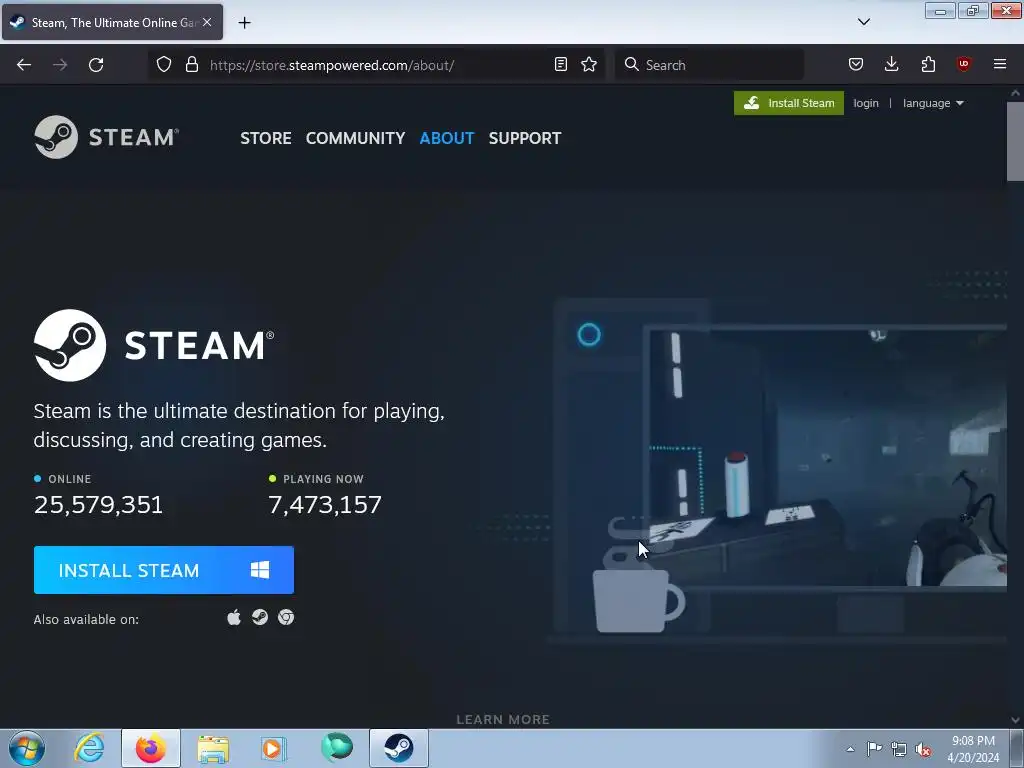Open the STORE navigation menu
Image resolution: width=1024 pixels, height=768 pixels.
point(266,138)
